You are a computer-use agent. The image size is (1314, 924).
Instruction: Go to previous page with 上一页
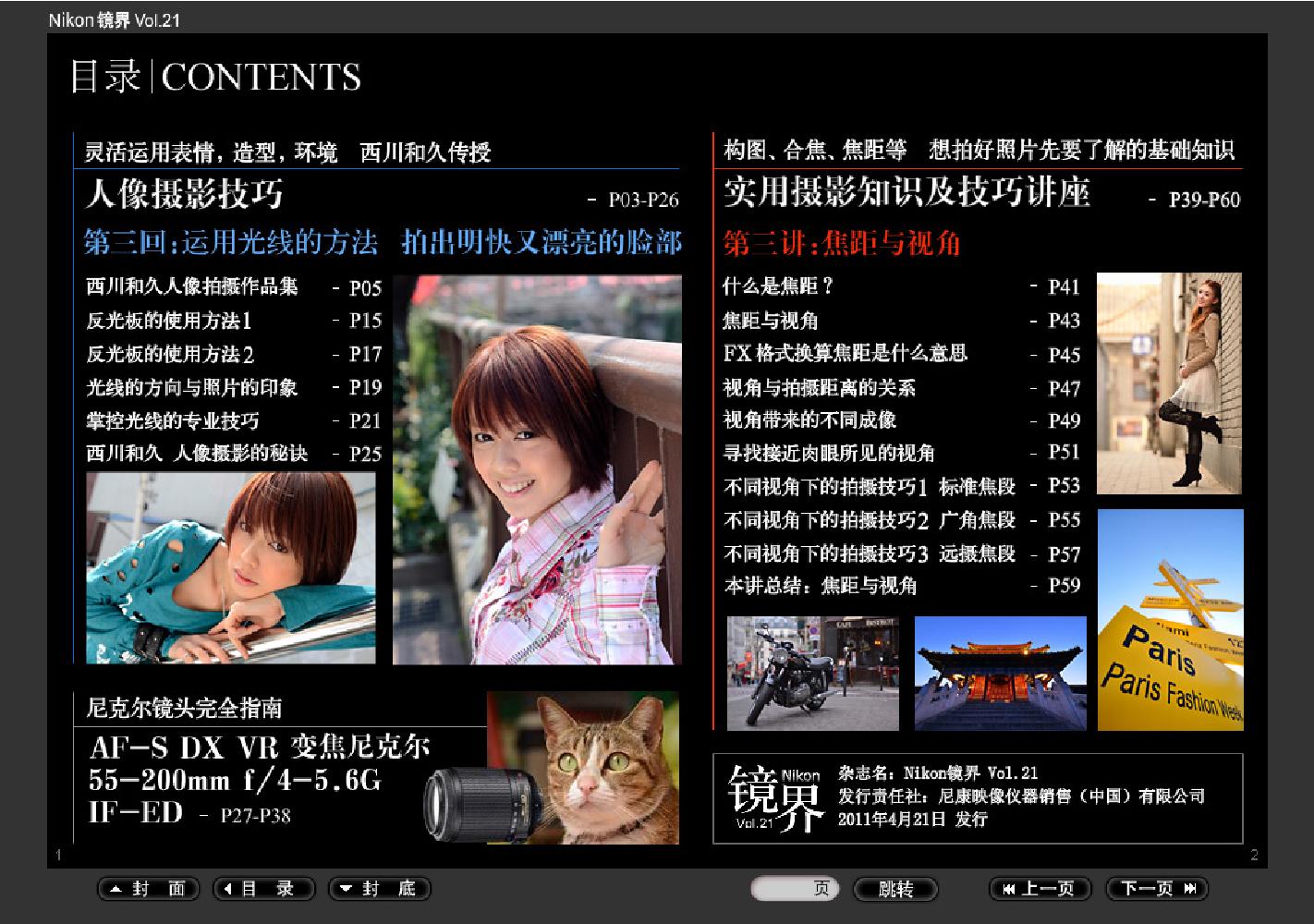tap(1040, 889)
